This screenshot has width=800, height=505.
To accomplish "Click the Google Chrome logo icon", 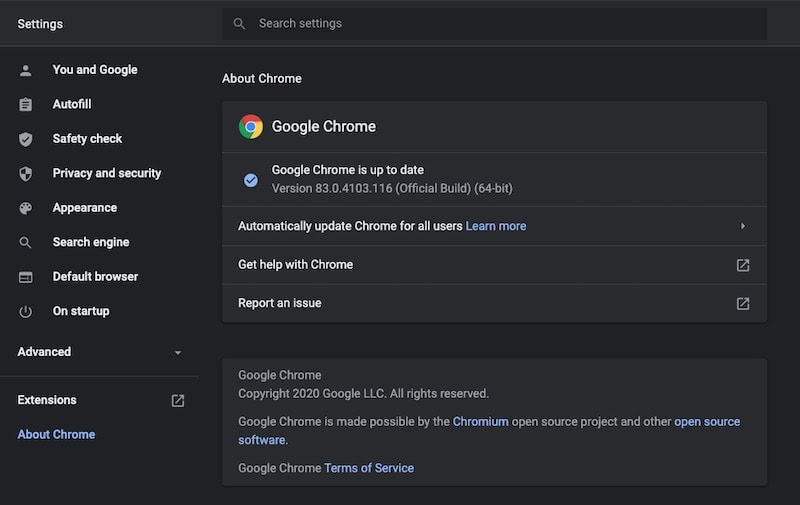I will click(x=250, y=127).
